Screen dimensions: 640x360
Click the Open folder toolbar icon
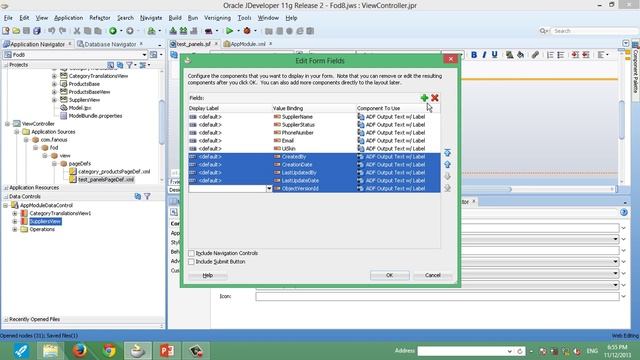(x=16, y=31)
